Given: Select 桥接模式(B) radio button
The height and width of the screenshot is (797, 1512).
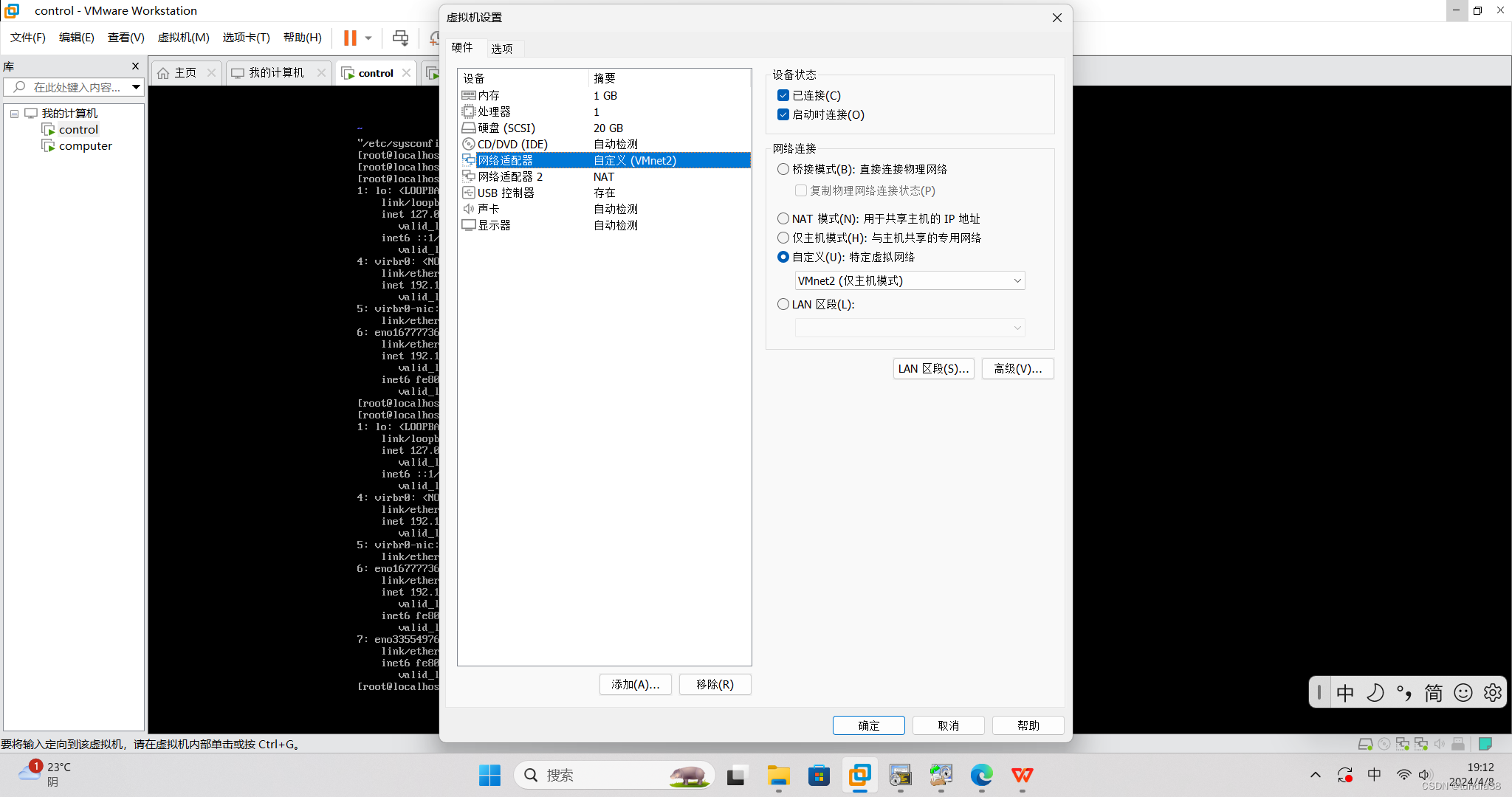Looking at the screenshot, I should tap(783, 169).
